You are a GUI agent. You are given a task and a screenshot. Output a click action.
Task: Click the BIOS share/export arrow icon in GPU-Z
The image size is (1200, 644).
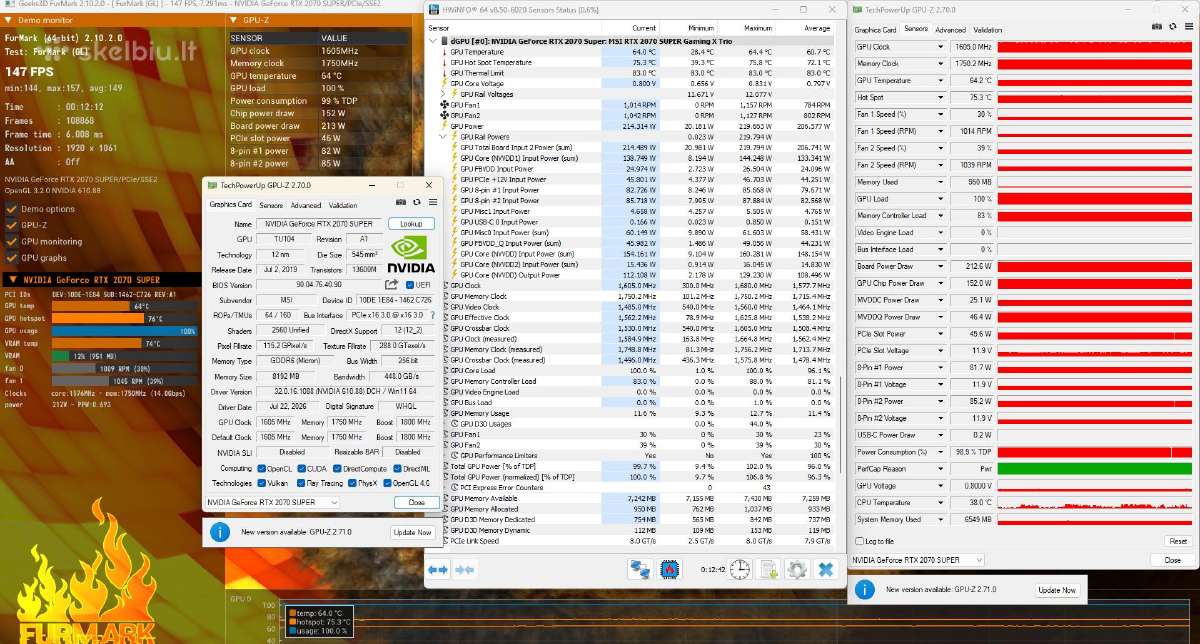tap(392, 285)
